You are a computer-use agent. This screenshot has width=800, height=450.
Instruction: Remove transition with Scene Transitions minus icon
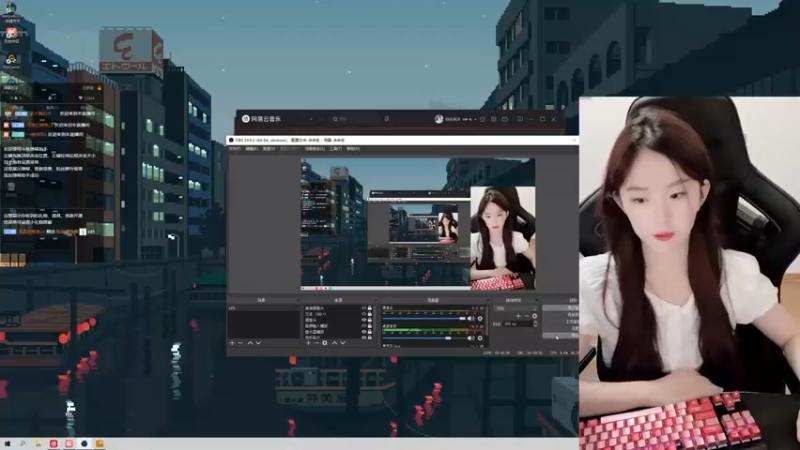click(527, 316)
